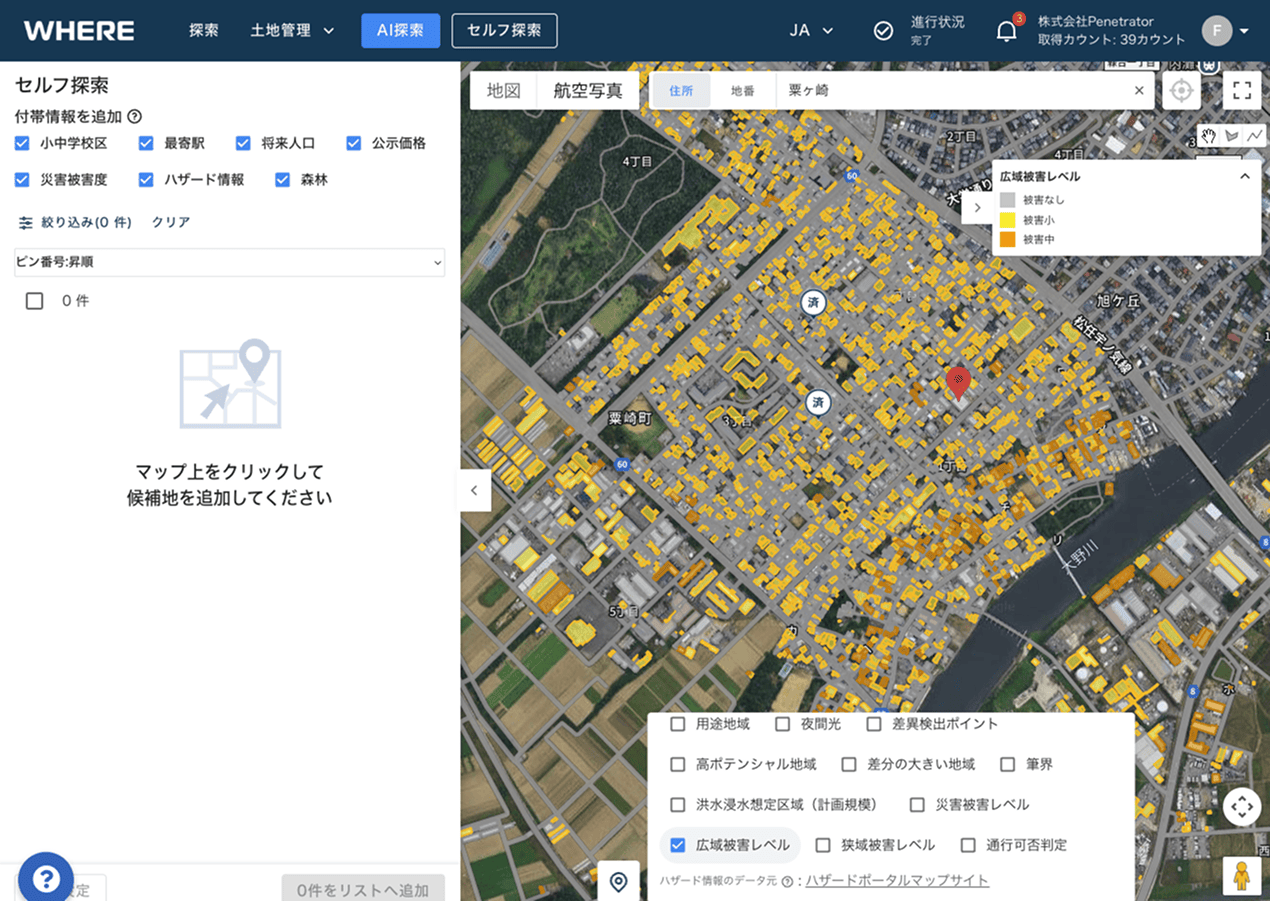
Task: Enter fullscreen map view
Action: tap(1242, 91)
